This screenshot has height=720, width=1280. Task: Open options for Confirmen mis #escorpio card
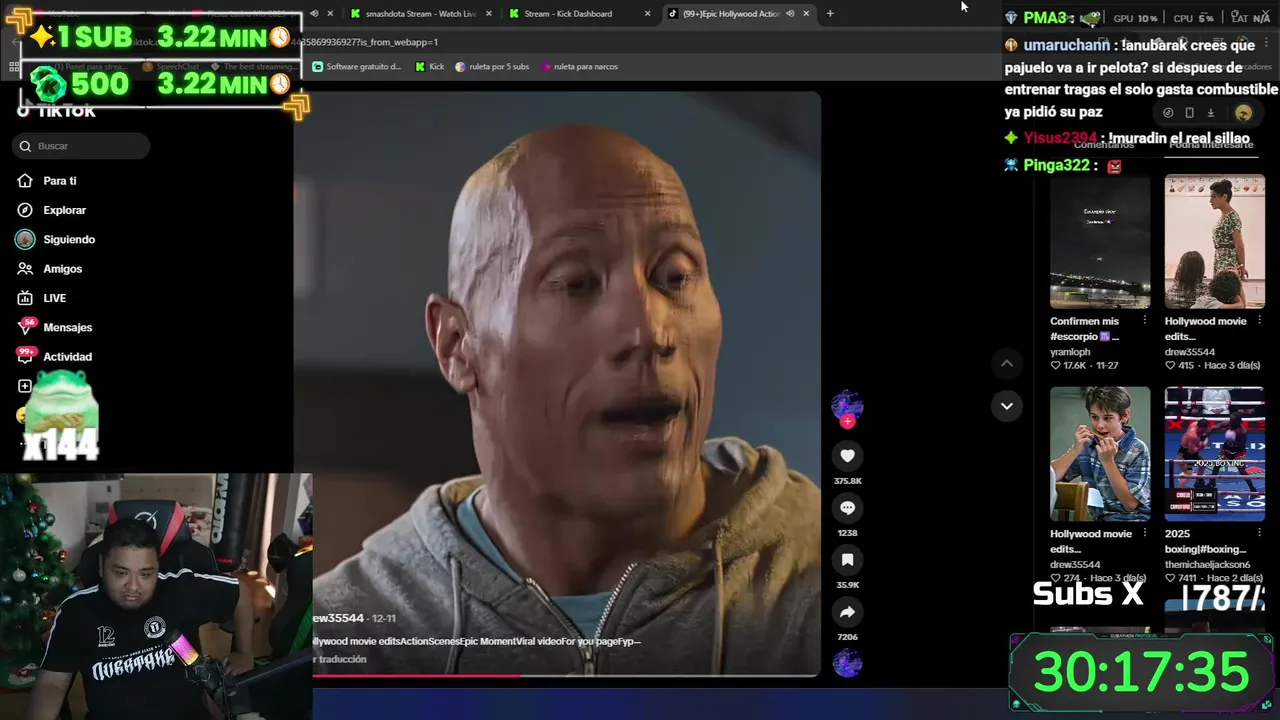(x=1144, y=321)
